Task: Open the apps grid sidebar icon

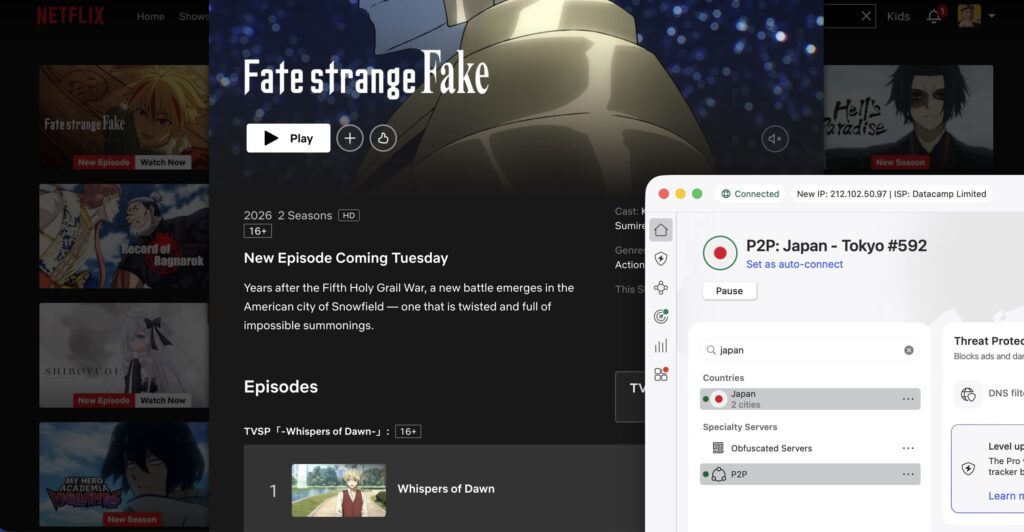Action: point(661,374)
